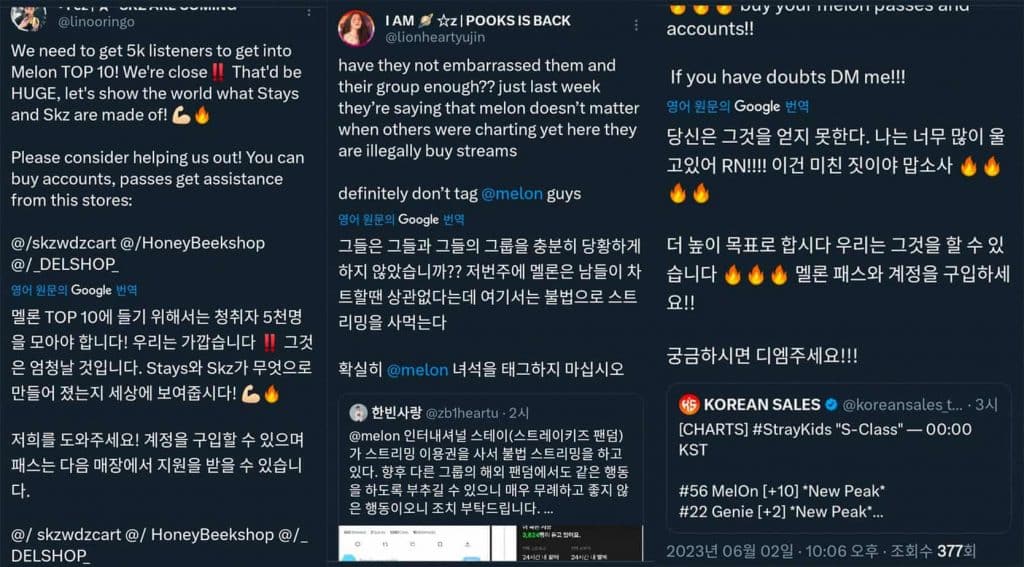Screen dimensions: 1024x567
Task: Open the Google translation label on the right tweet
Action: tap(738, 106)
